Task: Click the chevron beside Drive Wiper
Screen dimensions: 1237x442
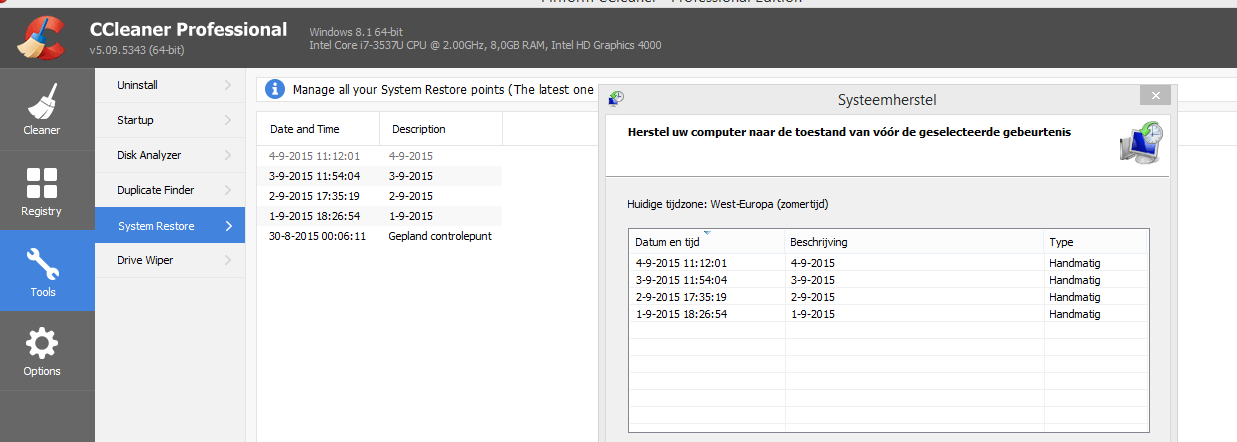Action: click(228, 261)
